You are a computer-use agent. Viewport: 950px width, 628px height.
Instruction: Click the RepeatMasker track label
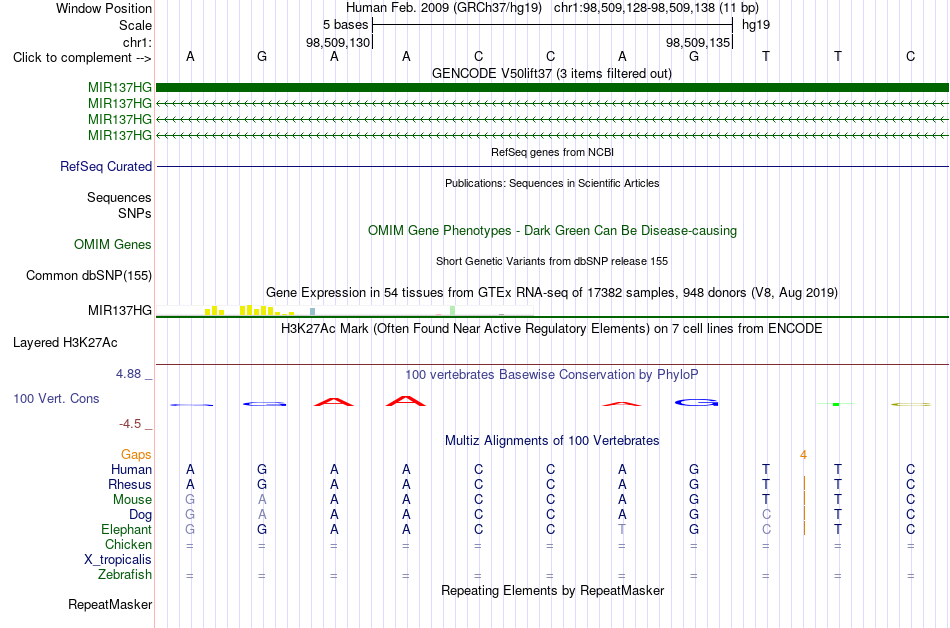[x=110, y=604]
